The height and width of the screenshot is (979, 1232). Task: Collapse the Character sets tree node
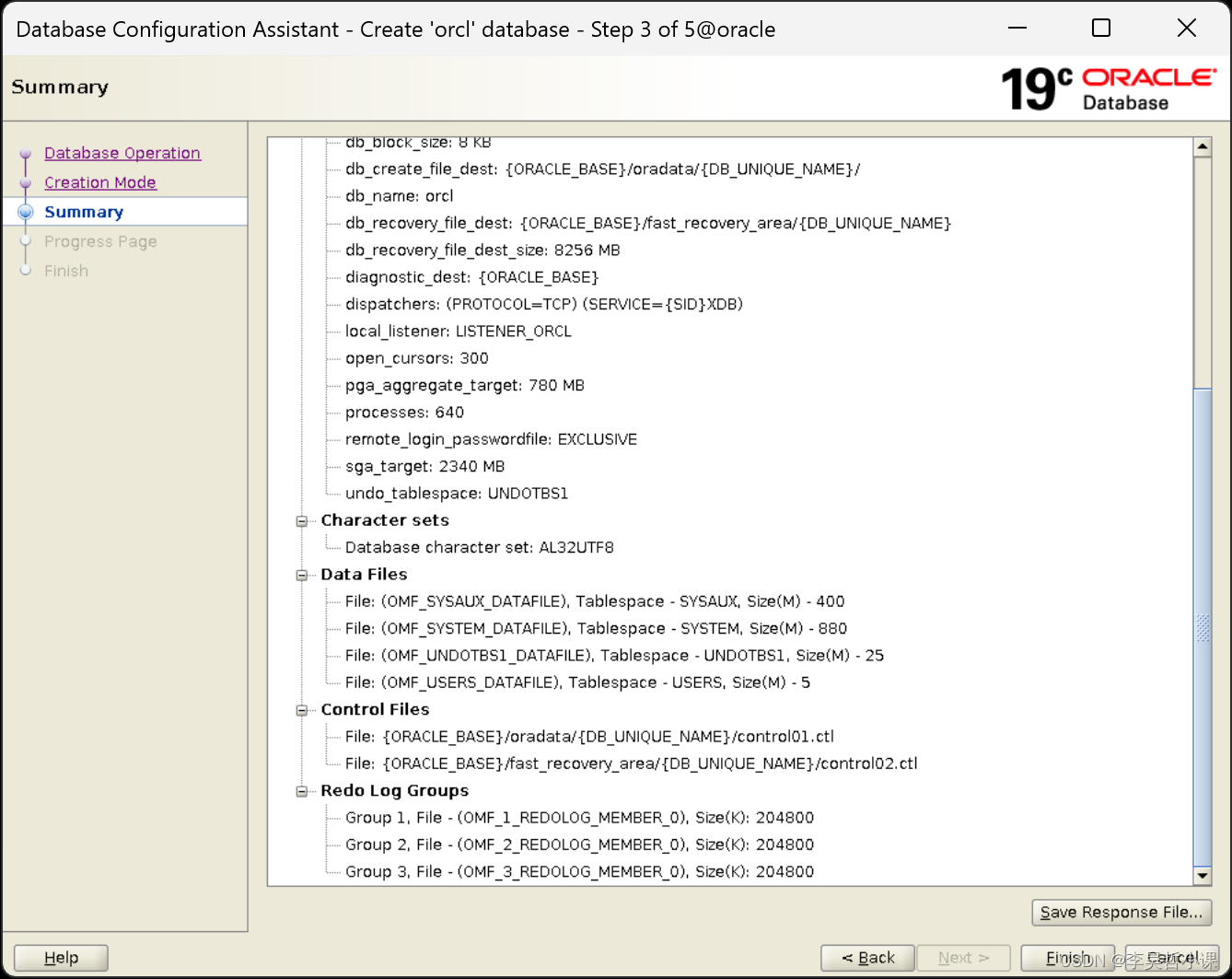[301, 521]
